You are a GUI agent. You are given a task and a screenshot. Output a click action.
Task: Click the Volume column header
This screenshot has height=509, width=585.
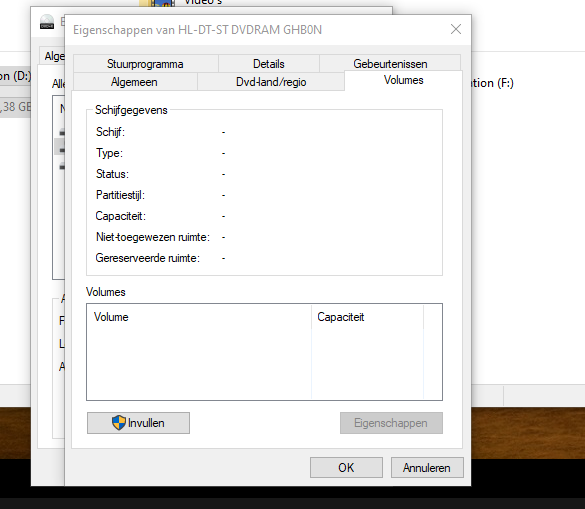click(x=199, y=317)
